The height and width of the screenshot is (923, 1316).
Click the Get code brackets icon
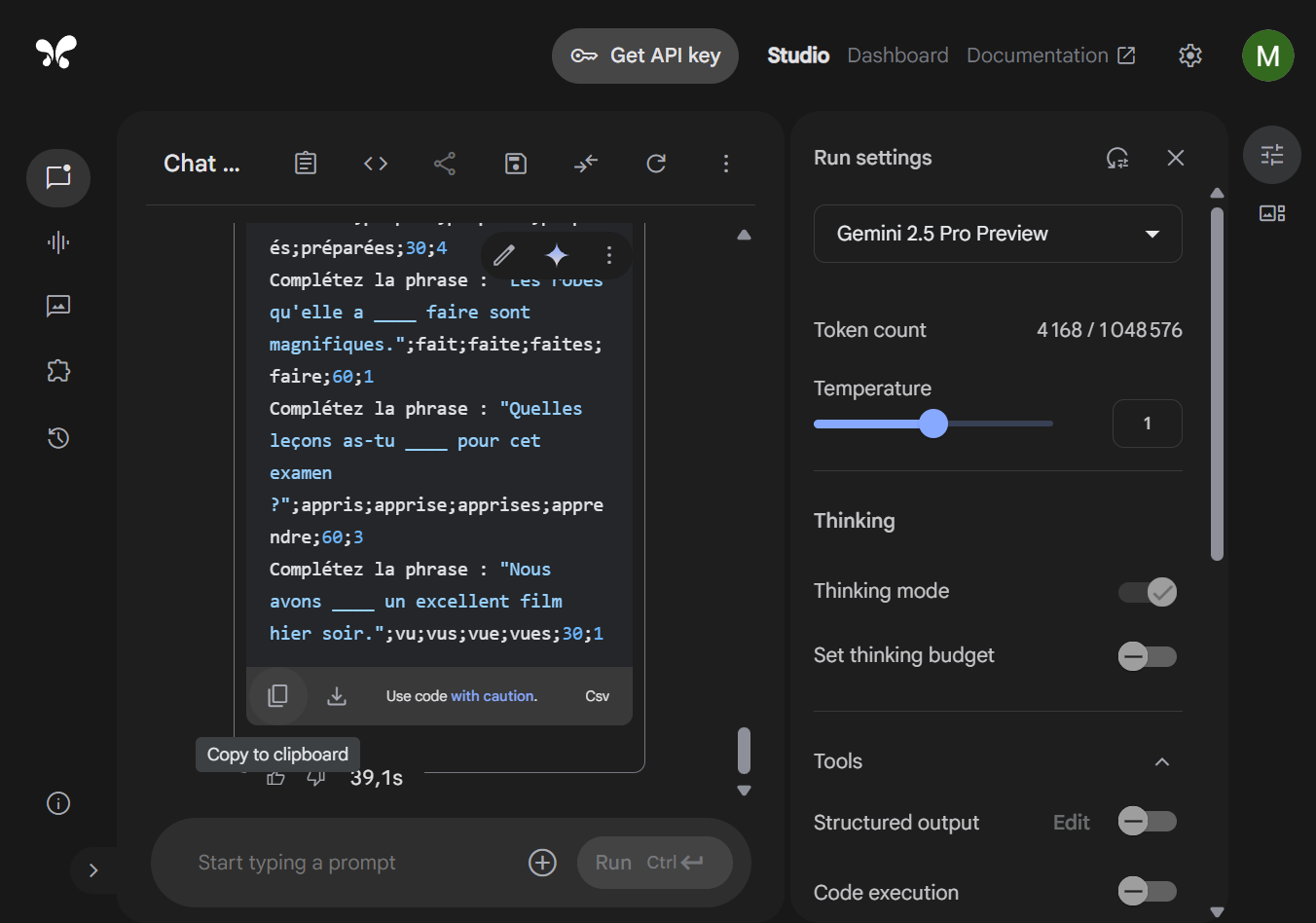click(376, 164)
